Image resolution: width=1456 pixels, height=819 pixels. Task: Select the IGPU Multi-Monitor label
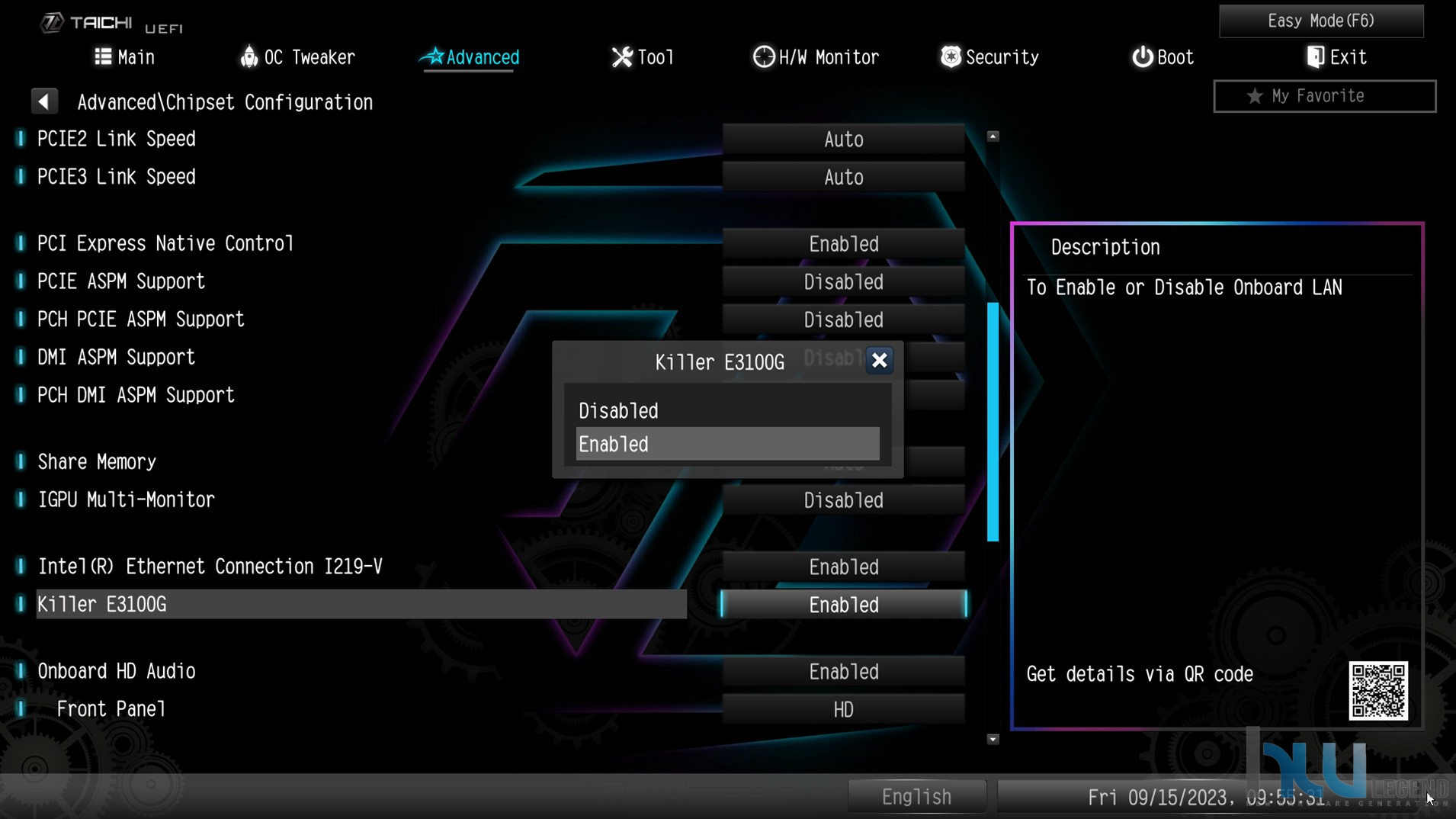127,500
